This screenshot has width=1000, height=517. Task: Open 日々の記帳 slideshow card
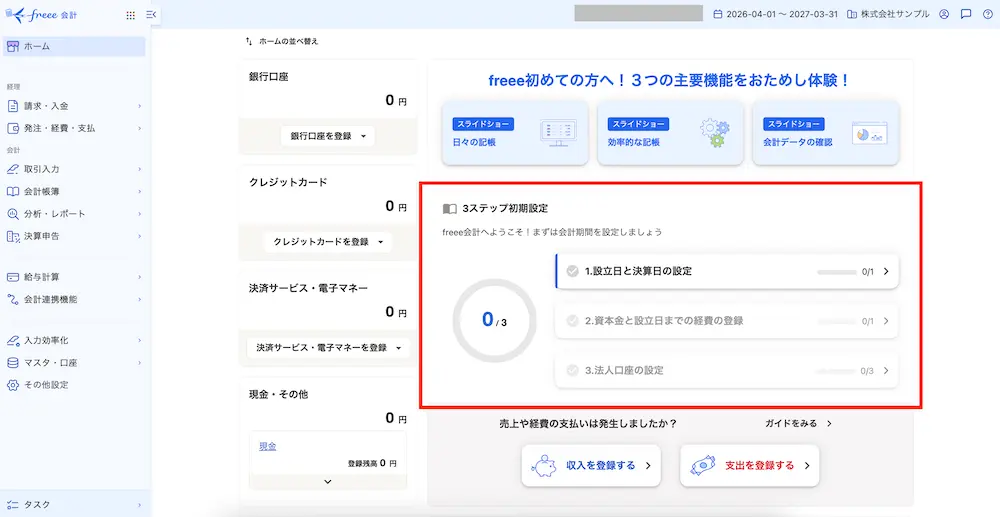tap(515, 133)
